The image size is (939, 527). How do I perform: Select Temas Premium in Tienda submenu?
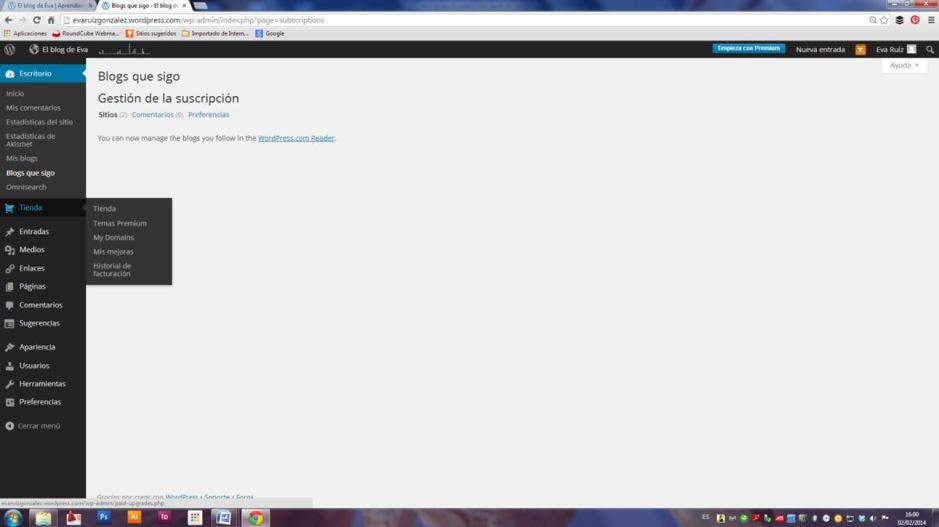point(119,223)
